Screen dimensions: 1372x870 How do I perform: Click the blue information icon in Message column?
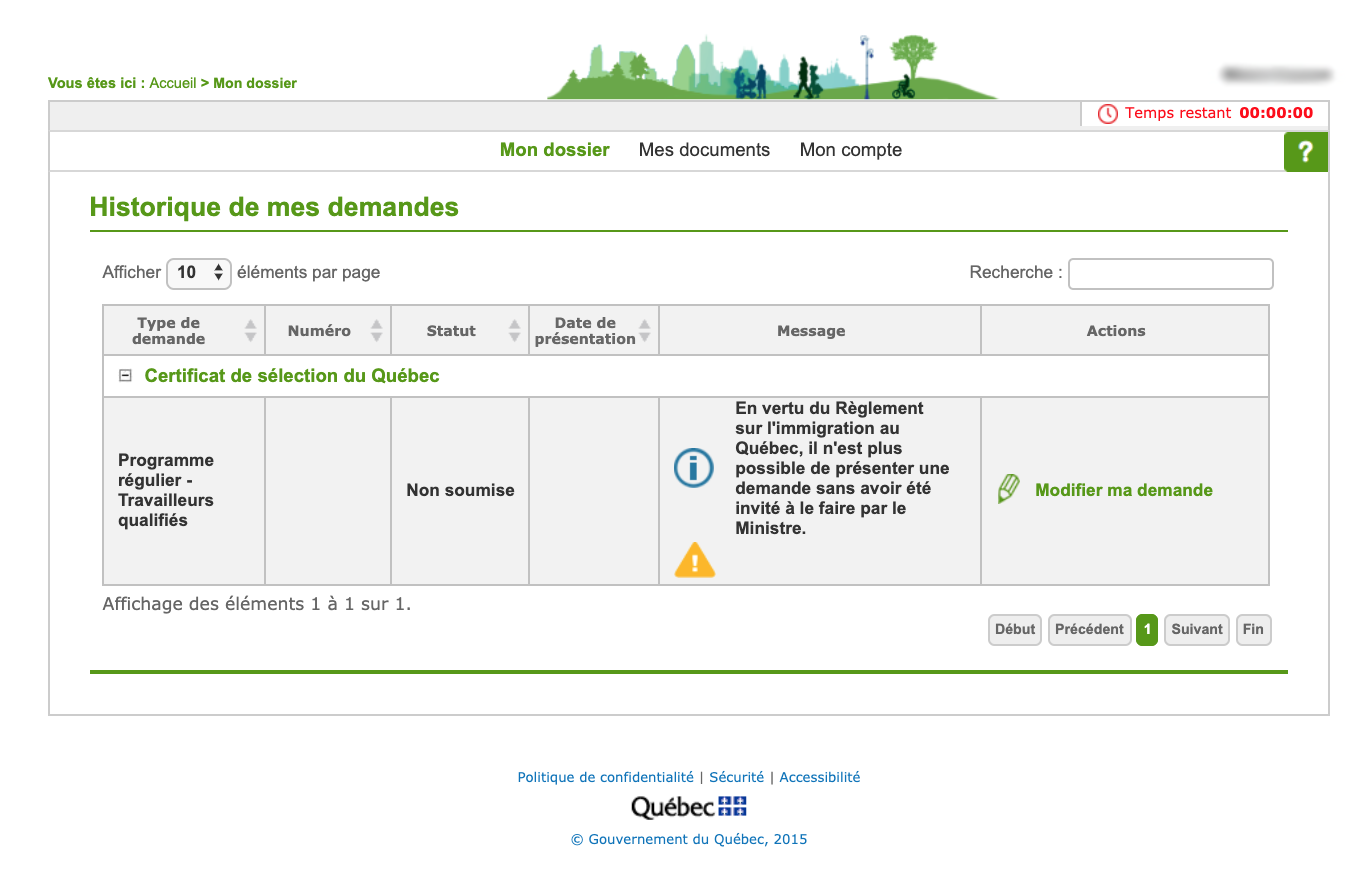pos(693,468)
